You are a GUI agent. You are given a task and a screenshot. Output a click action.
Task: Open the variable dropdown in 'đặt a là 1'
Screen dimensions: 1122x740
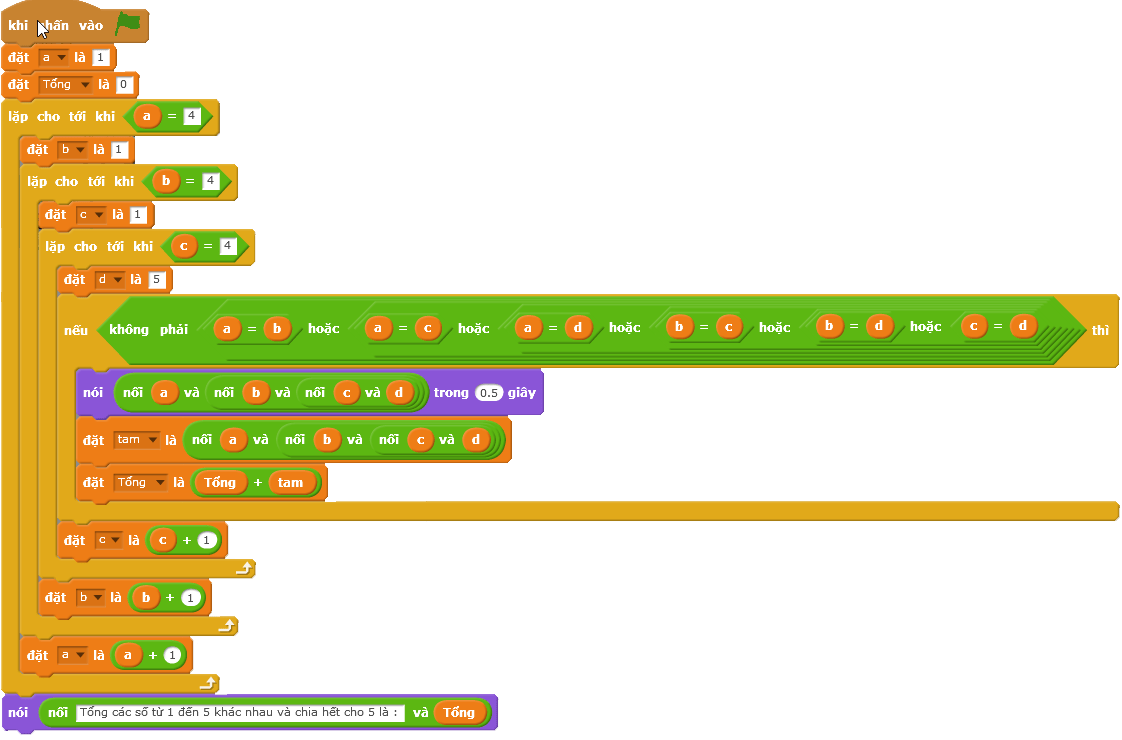[x=53, y=58]
